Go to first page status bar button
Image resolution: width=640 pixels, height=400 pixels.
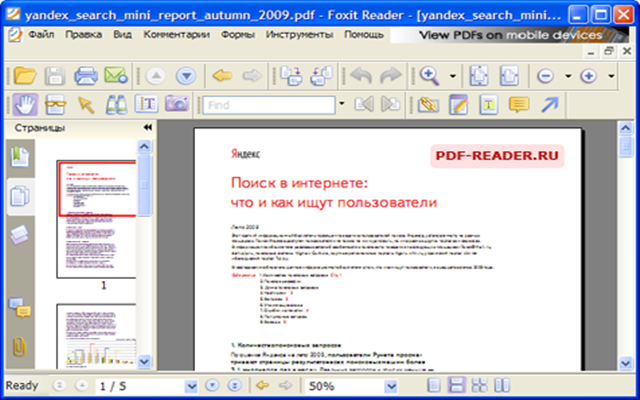pos(60,385)
